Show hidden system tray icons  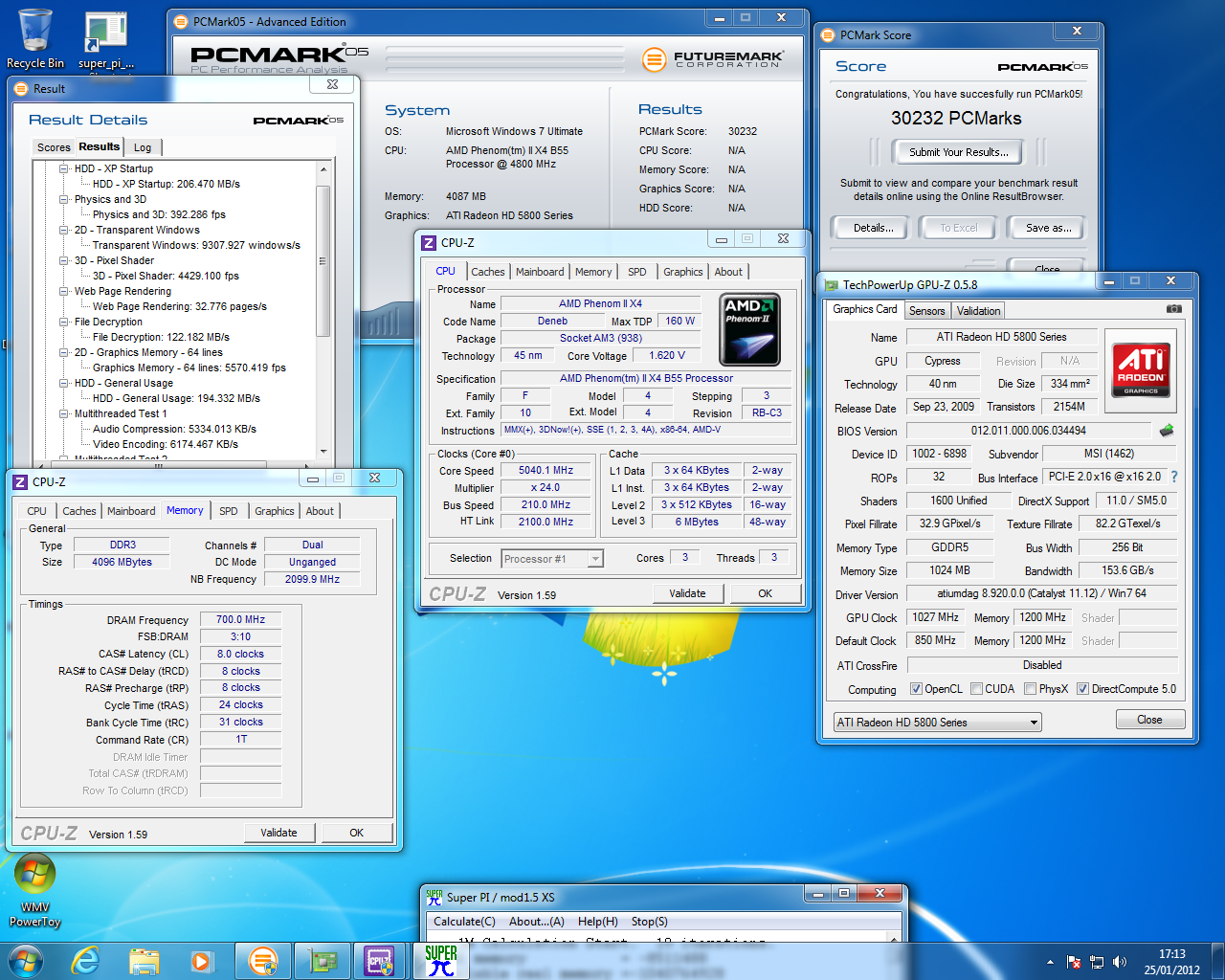tap(1050, 962)
